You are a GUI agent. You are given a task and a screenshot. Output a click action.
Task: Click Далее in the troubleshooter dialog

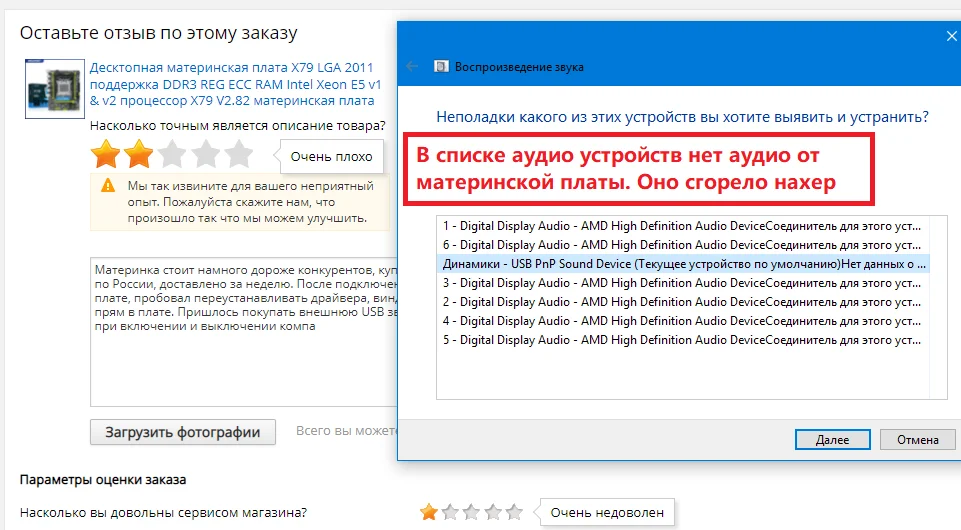tap(832, 440)
